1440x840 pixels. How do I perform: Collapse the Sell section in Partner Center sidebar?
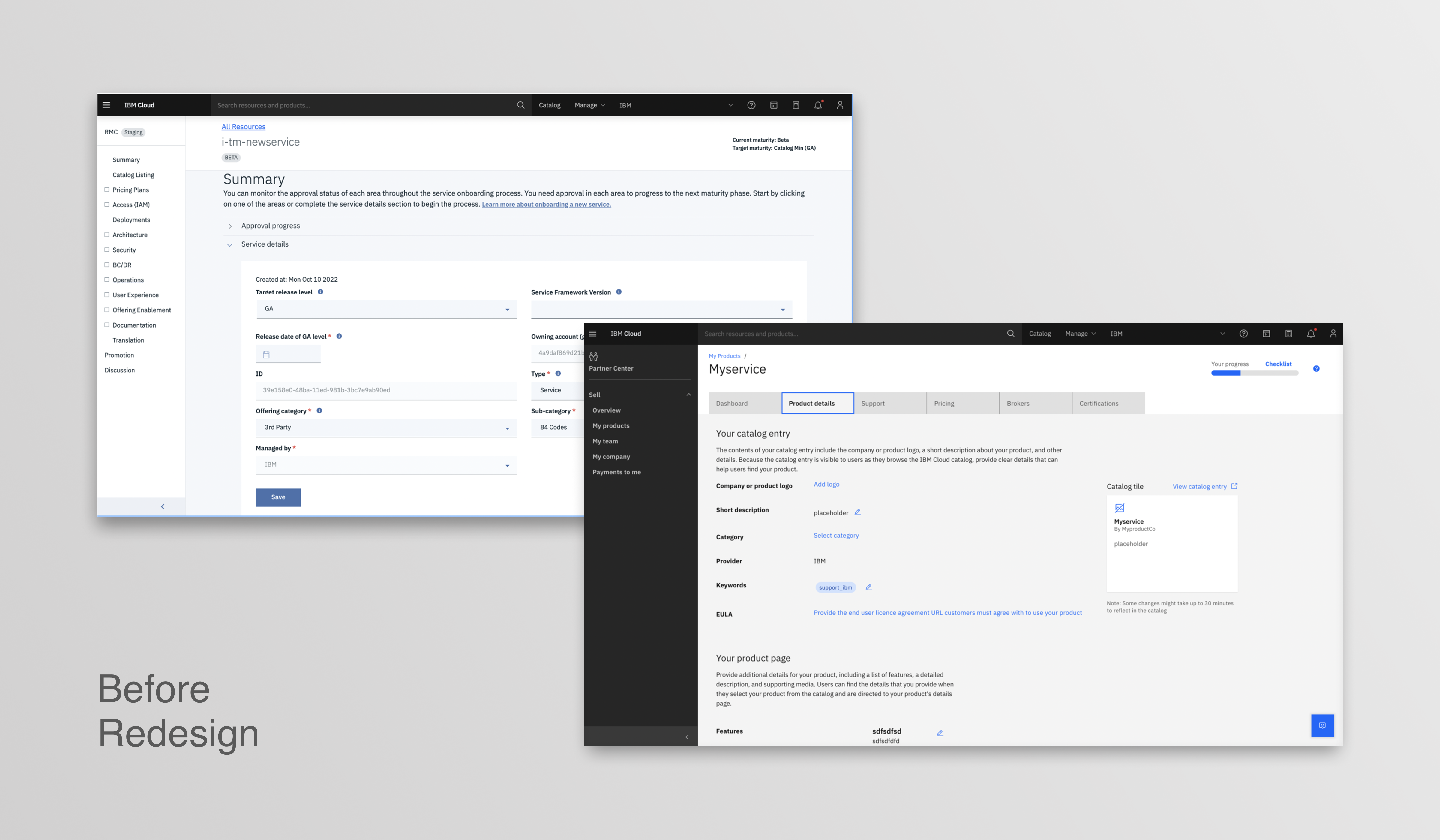pos(688,395)
